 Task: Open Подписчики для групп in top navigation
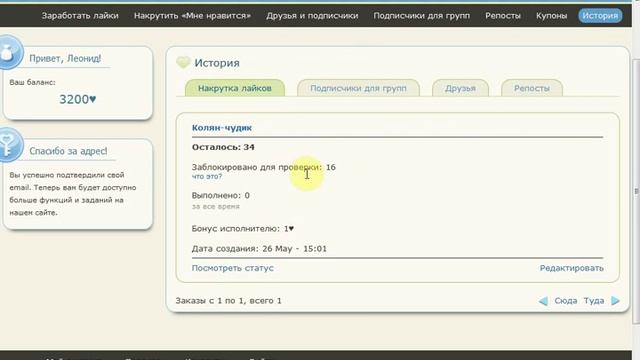pyautogui.click(x=422, y=16)
